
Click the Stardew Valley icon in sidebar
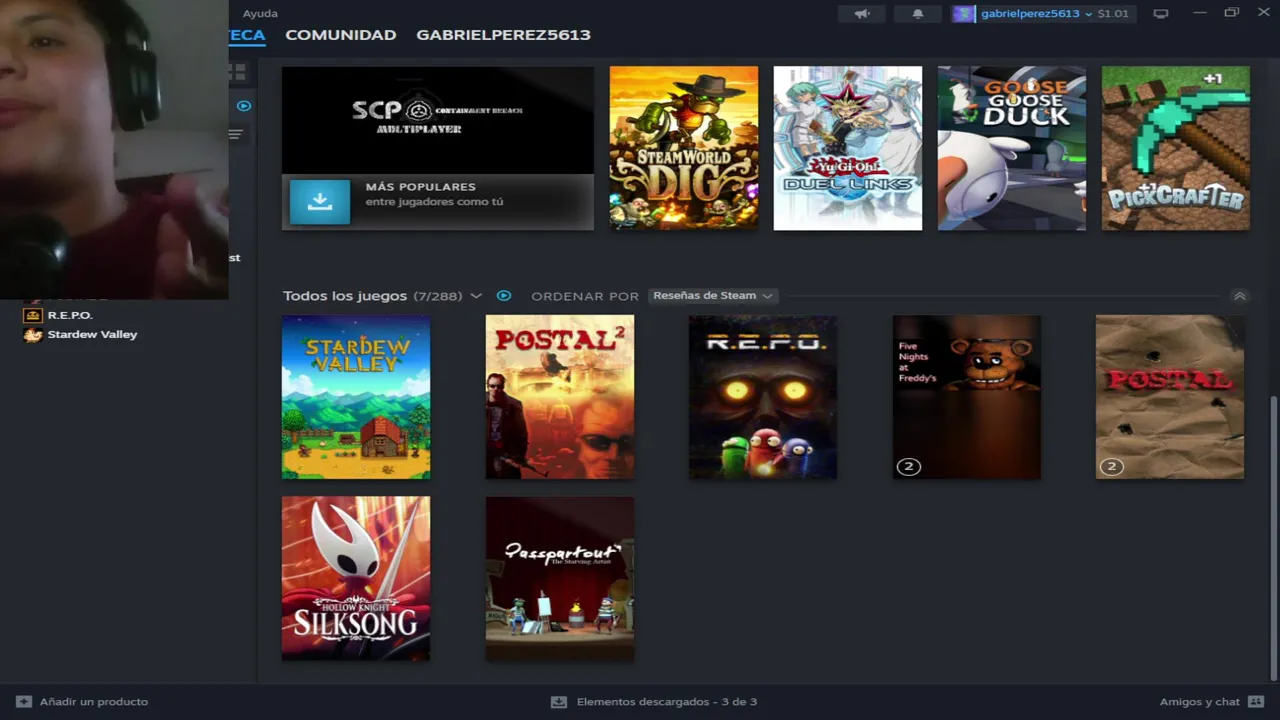(x=33, y=334)
